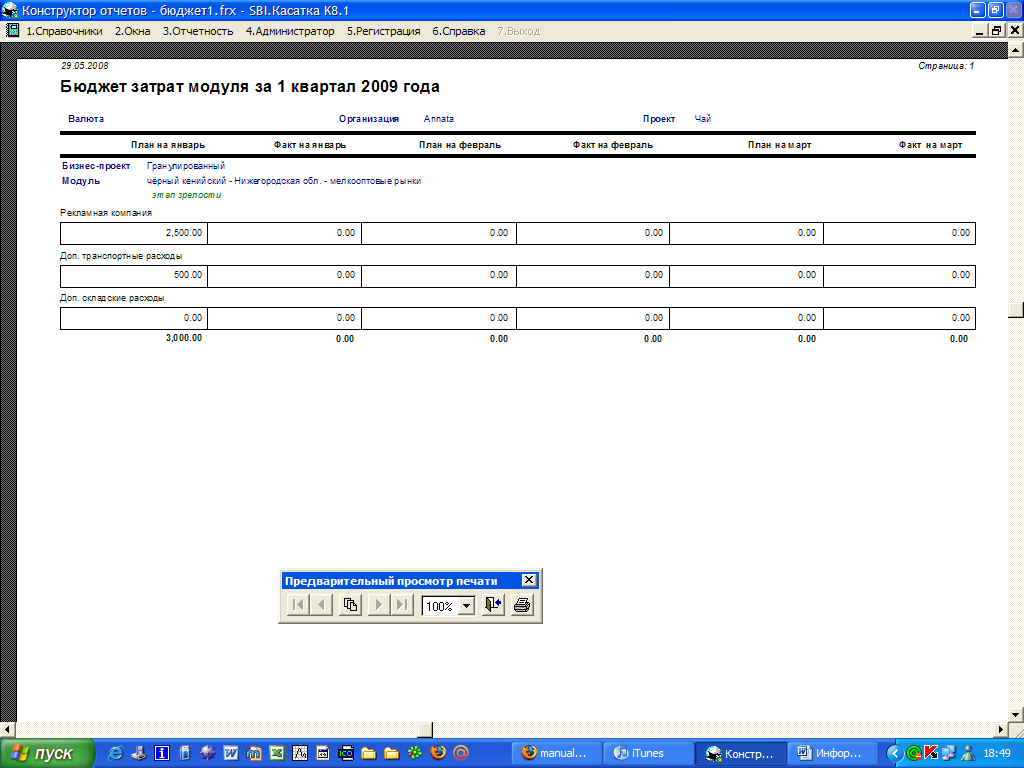Viewport: 1024px width, 768px height.
Task: Launch Firefox from quick launch
Action: click(x=438, y=753)
